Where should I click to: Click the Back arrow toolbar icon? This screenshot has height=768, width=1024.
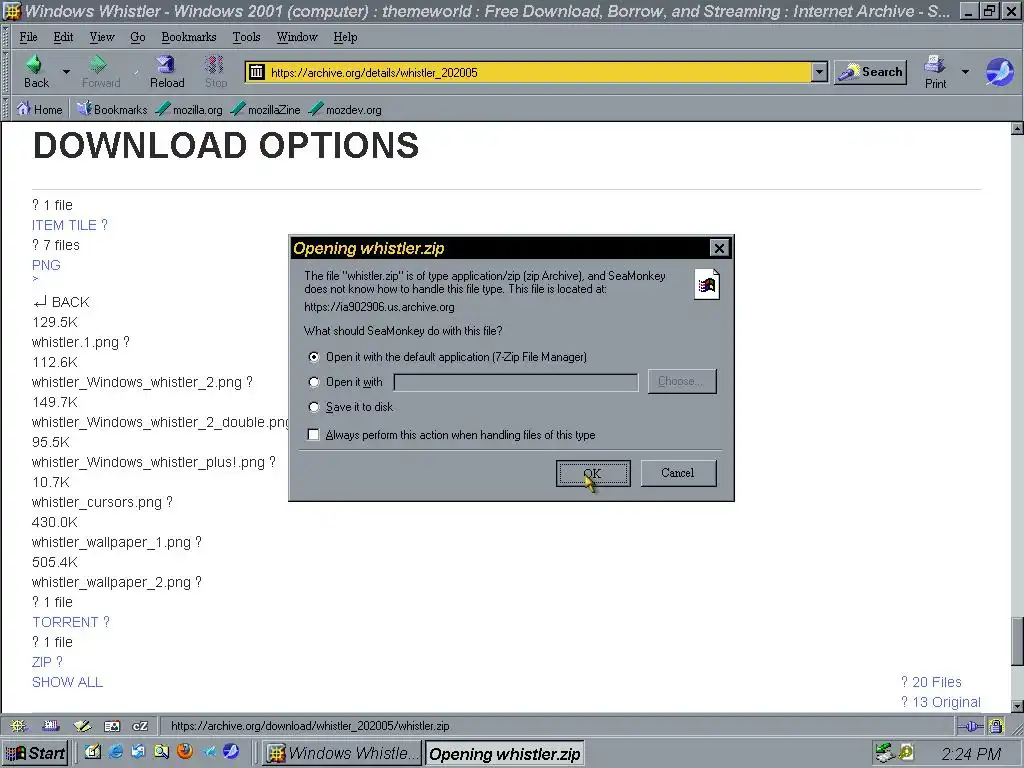click(x=35, y=64)
